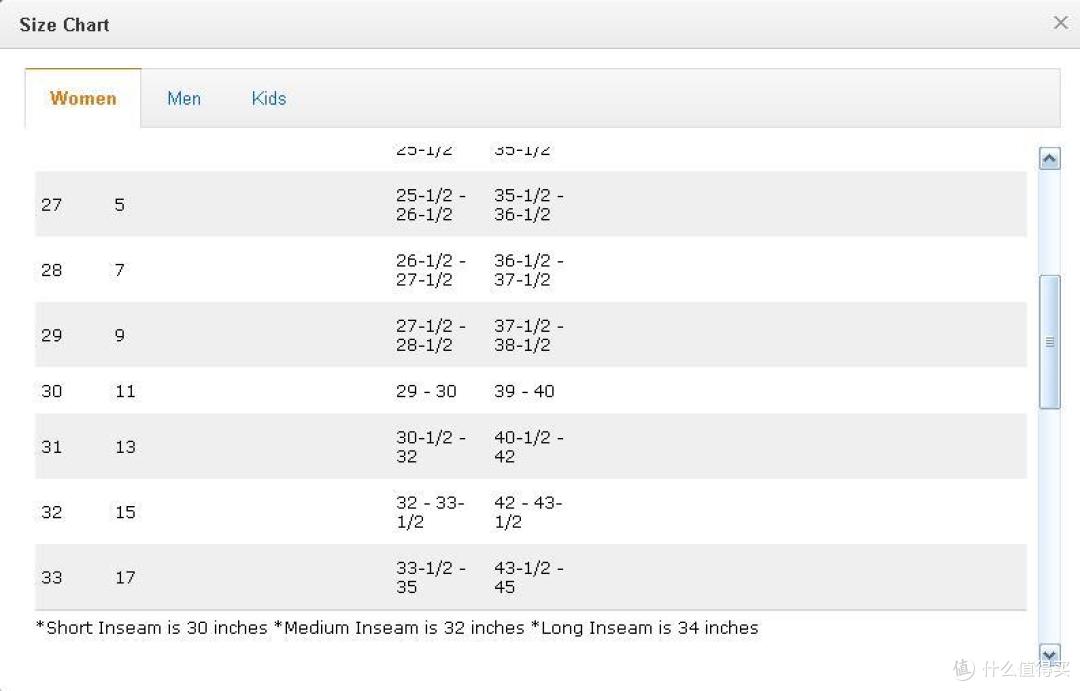This screenshot has height=691, width=1080.
Task: Click the scrollbar track above thumb
Action: tap(1049, 222)
